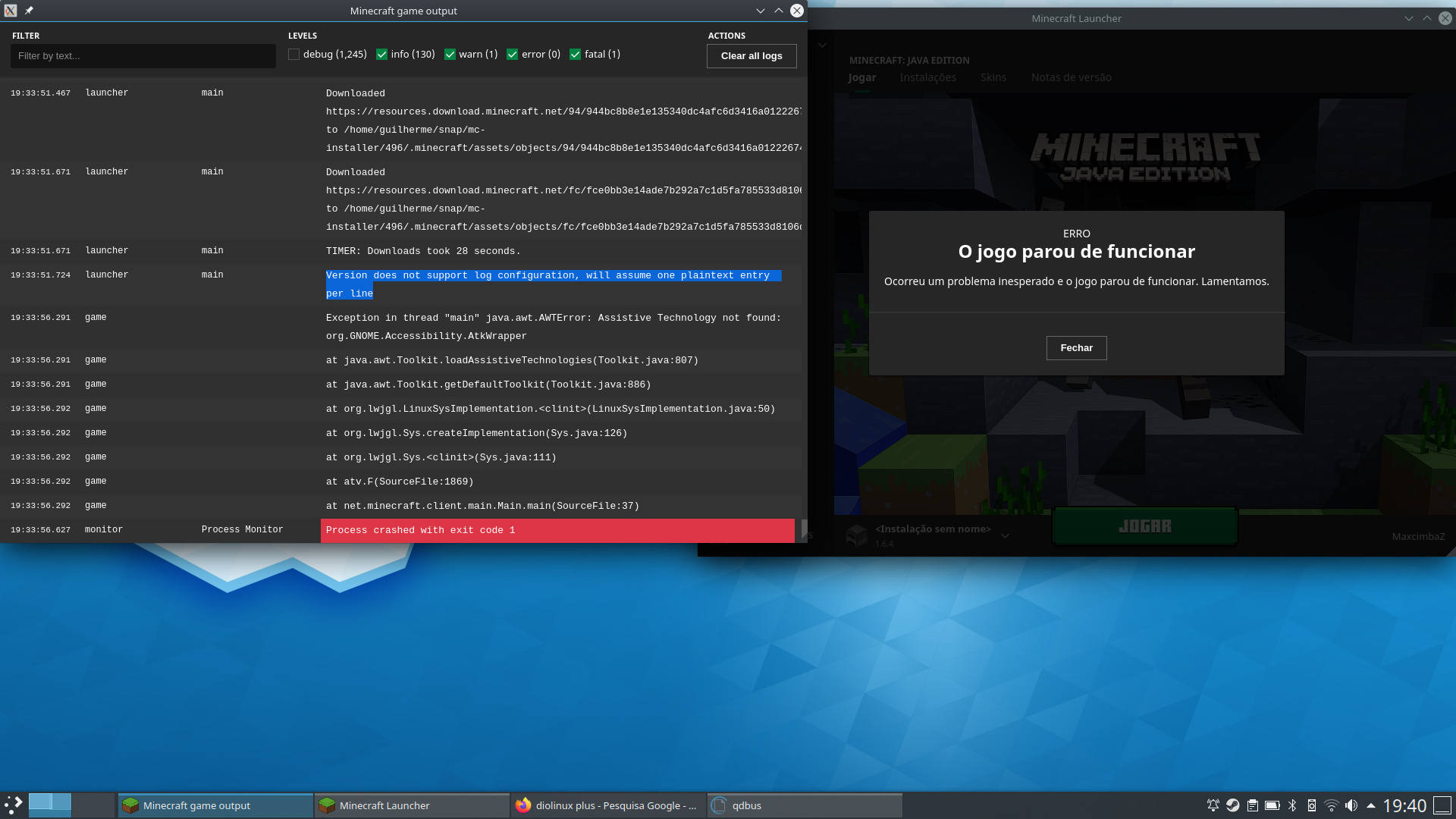
Task: Close the Minecraft Launcher window
Action: click(1445, 18)
